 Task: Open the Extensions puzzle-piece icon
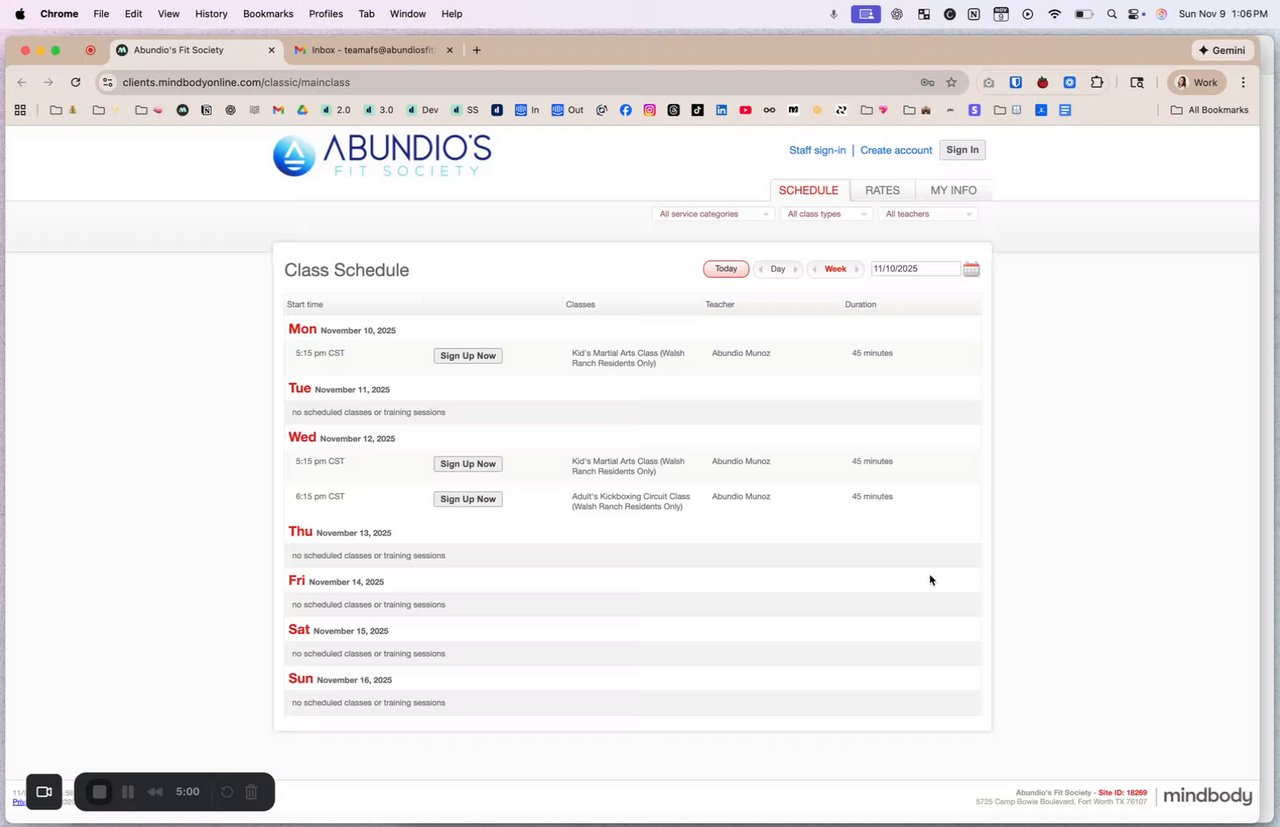tap(1097, 82)
